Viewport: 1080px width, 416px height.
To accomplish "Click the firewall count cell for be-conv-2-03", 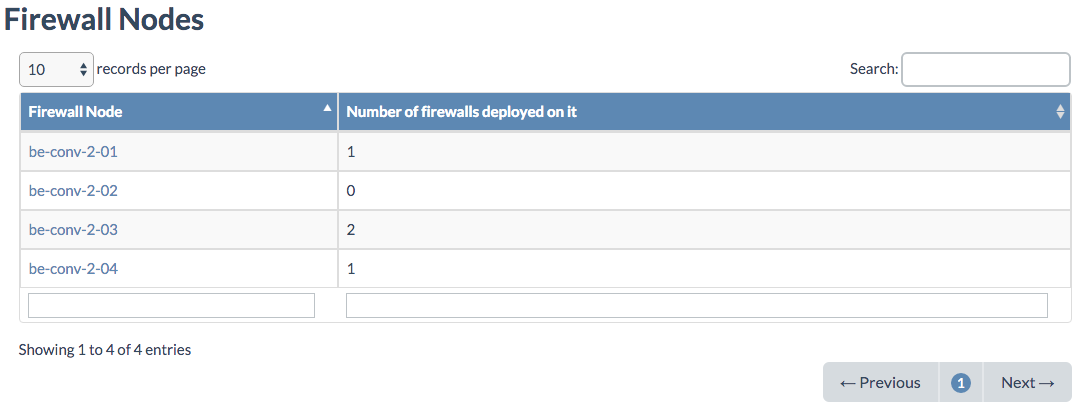I will pos(351,230).
